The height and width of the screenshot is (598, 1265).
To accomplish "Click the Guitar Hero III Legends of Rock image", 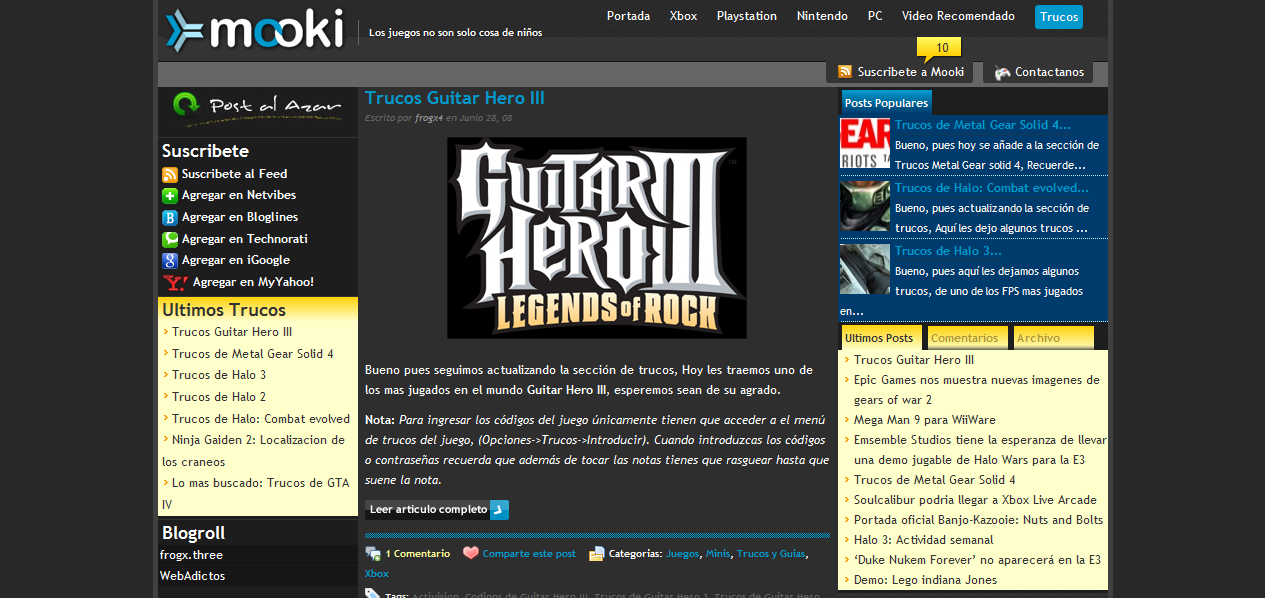I will tap(597, 238).
